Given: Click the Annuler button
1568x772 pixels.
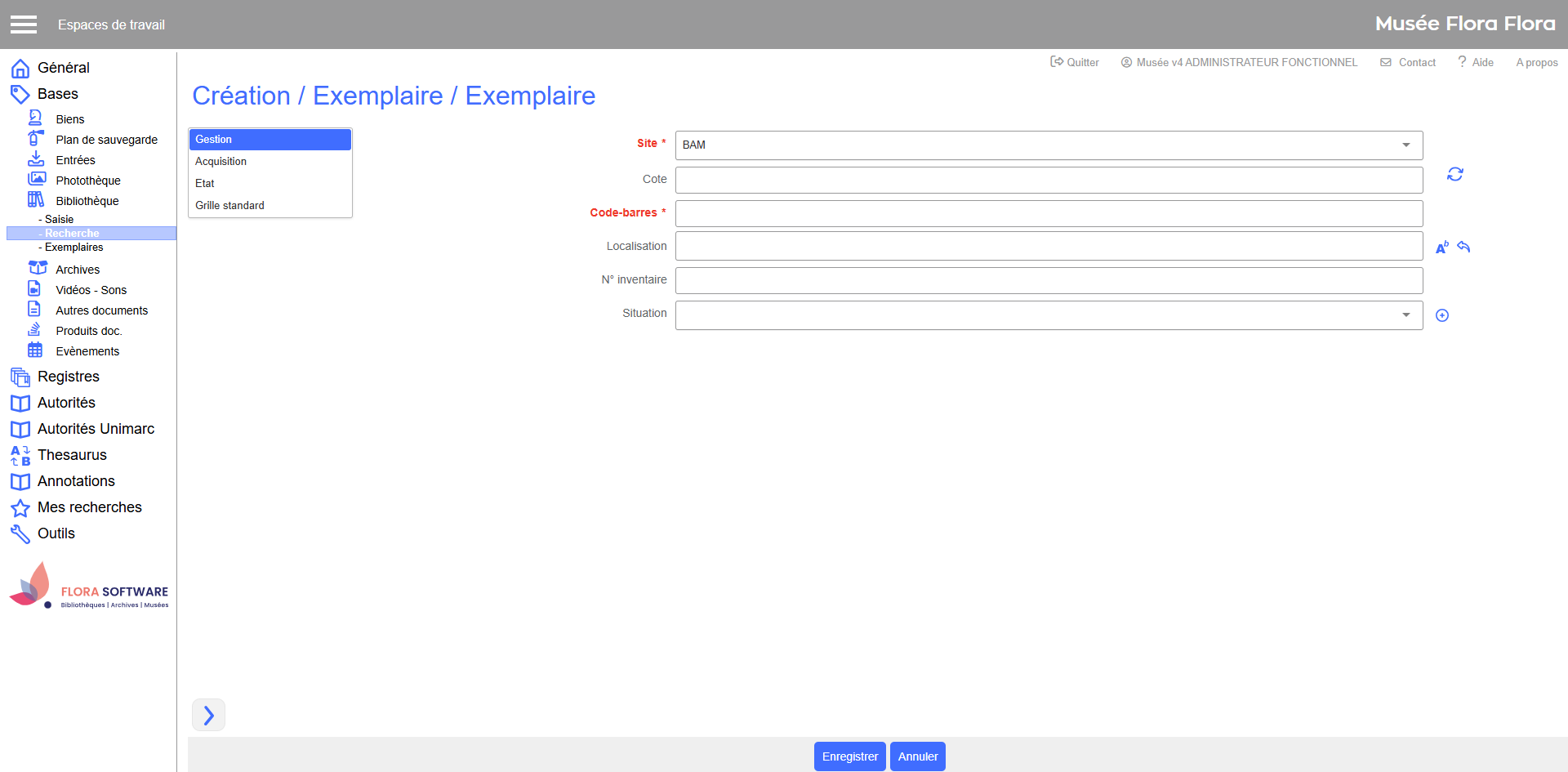Looking at the screenshot, I should click(917, 756).
